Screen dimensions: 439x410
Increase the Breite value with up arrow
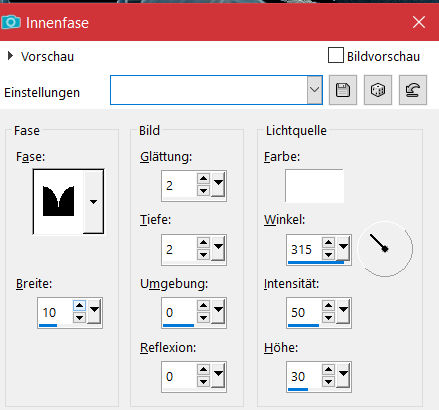tap(79, 305)
